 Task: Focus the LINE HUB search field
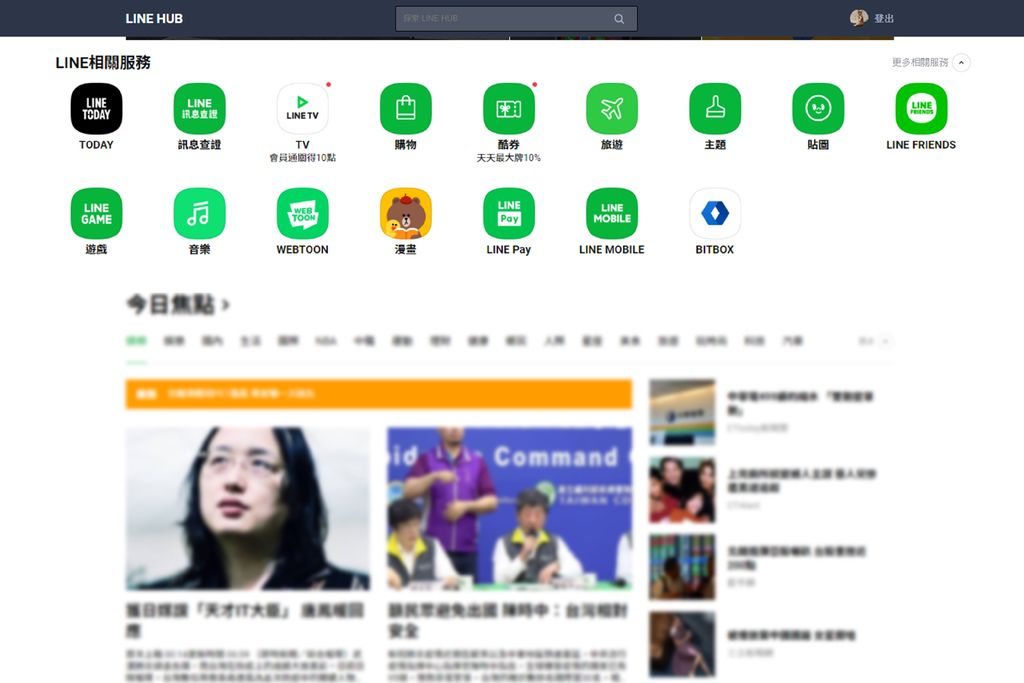pos(516,19)
